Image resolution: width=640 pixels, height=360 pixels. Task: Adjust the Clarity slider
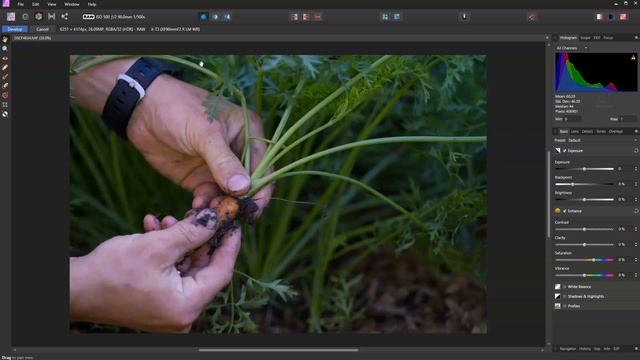click(584, 244)
